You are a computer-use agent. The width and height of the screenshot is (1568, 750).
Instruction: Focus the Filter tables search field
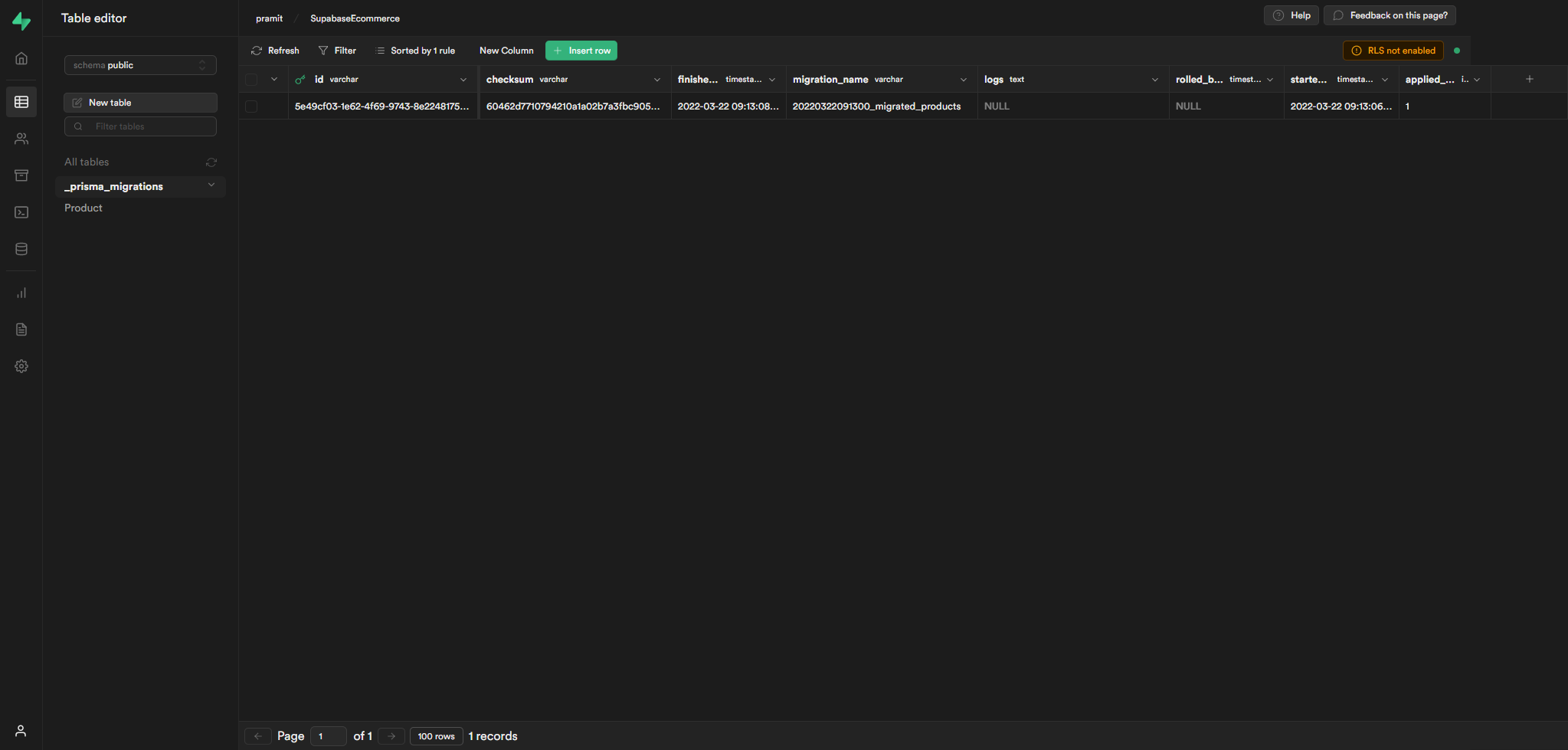pos(140,126)
